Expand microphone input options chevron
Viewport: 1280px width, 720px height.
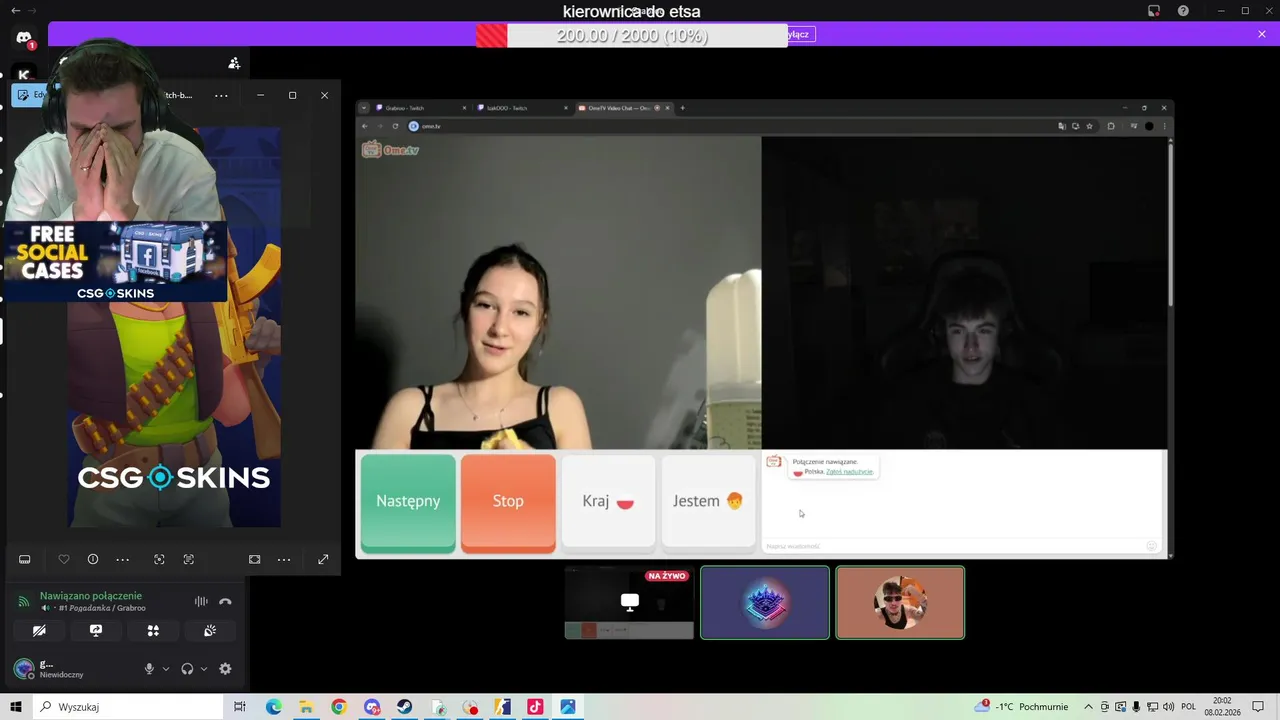point(166,669)
